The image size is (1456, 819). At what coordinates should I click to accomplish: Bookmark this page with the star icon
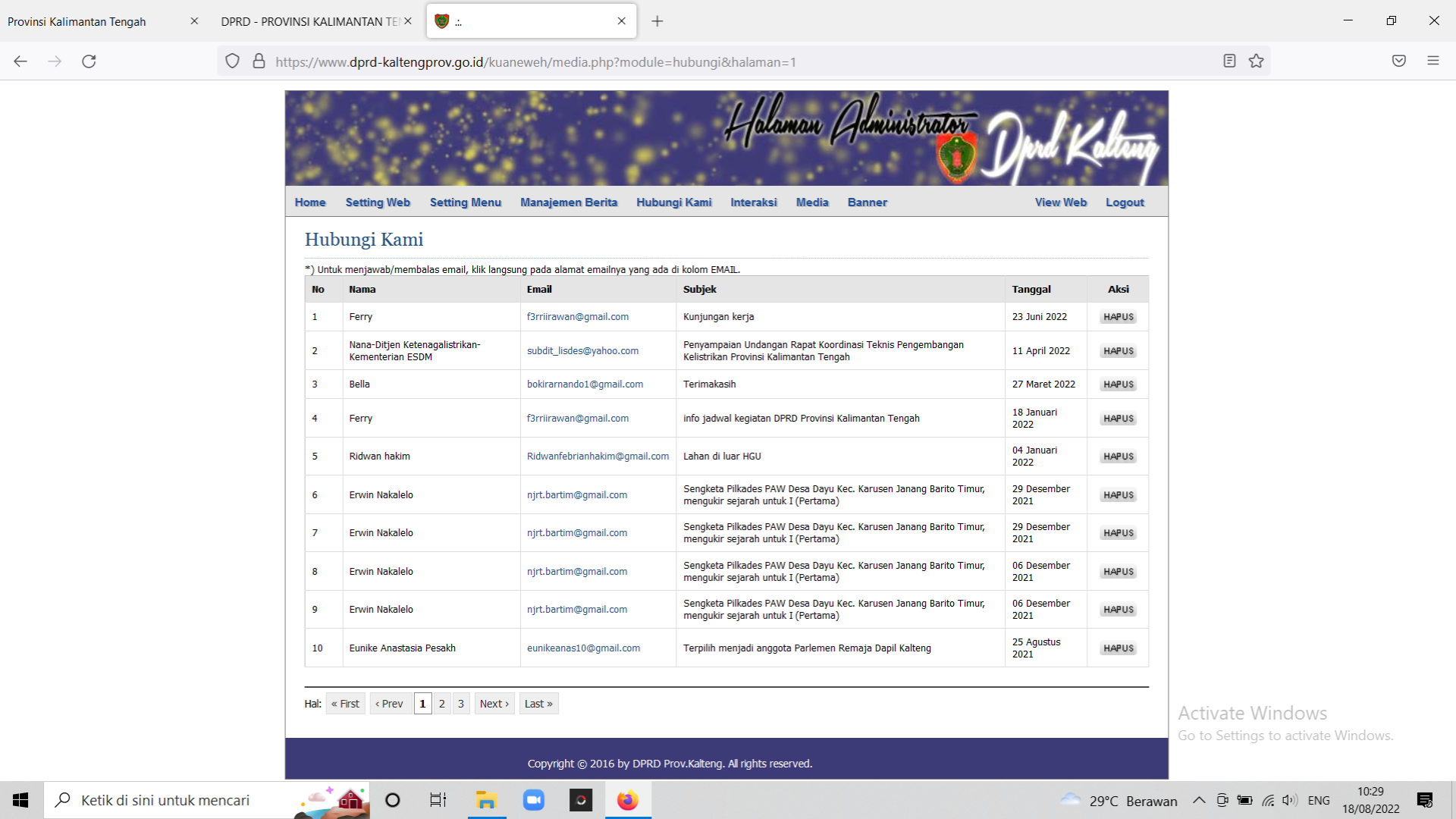(1257, 61)
